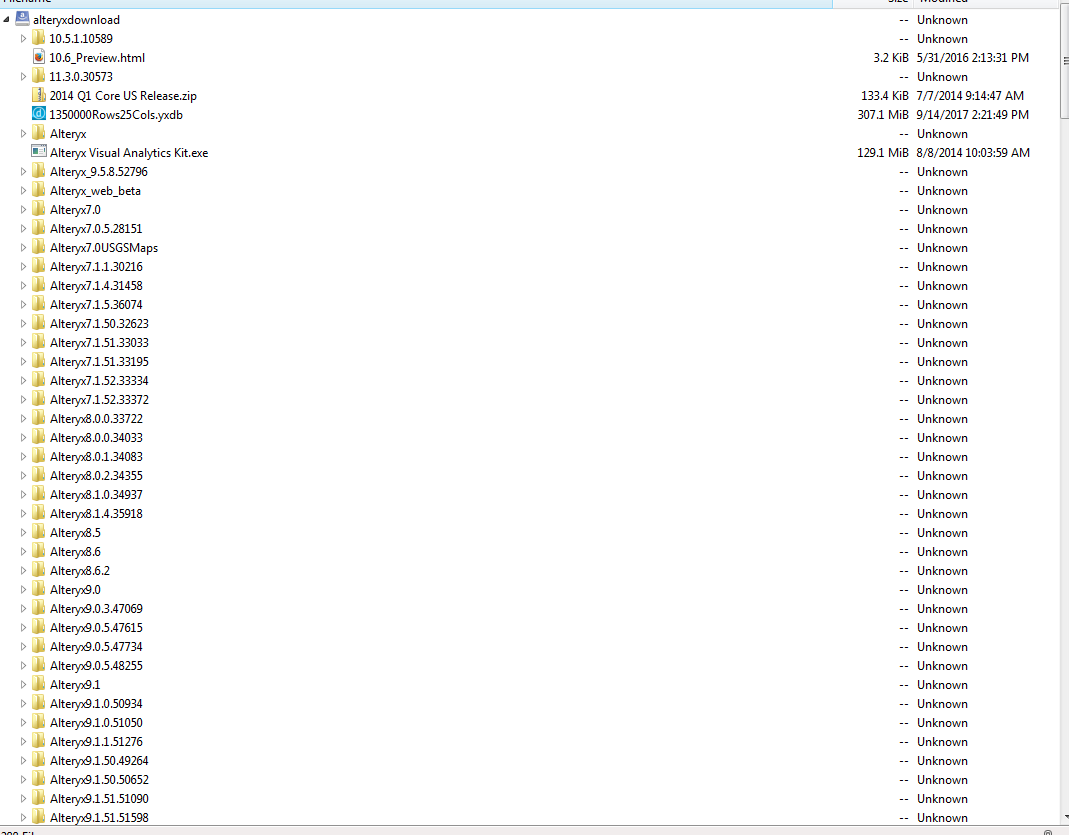The image size is (1069, 835).
Task: Expand the Alteryx7.0USGSMaps folder
Action: (x=23, y=248)
